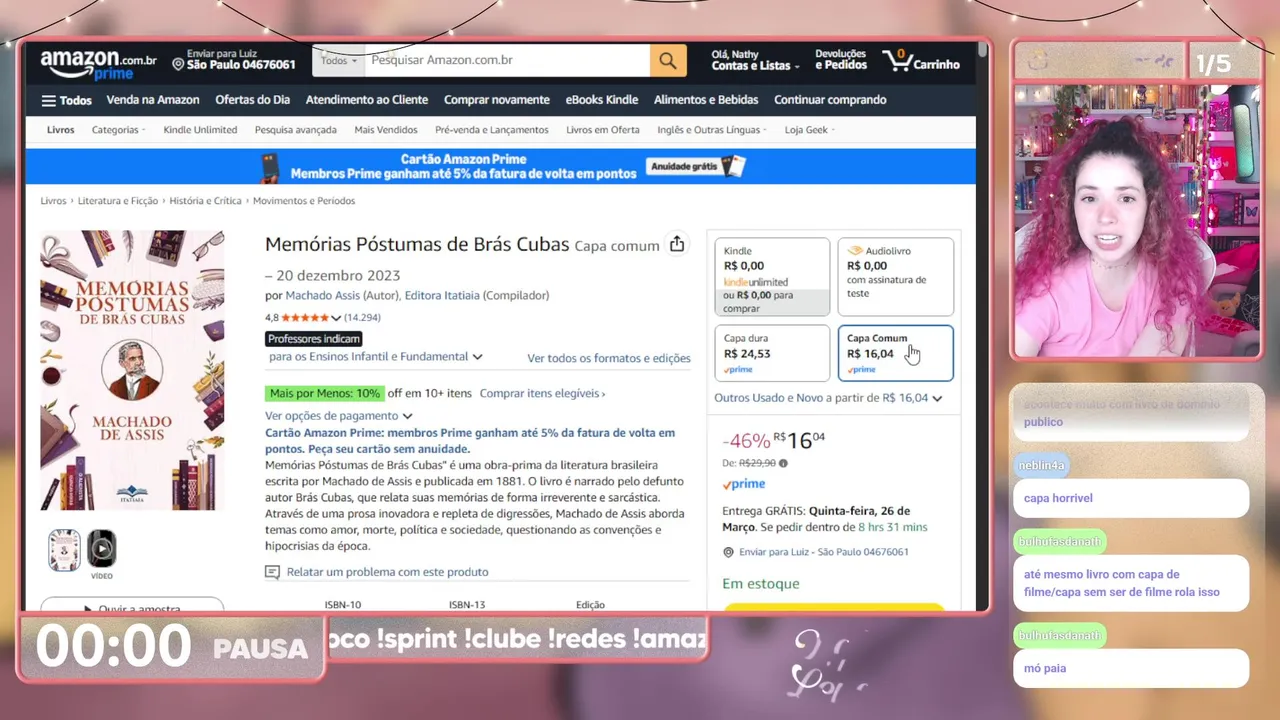Select the Kindle format option

coord(772,277)
